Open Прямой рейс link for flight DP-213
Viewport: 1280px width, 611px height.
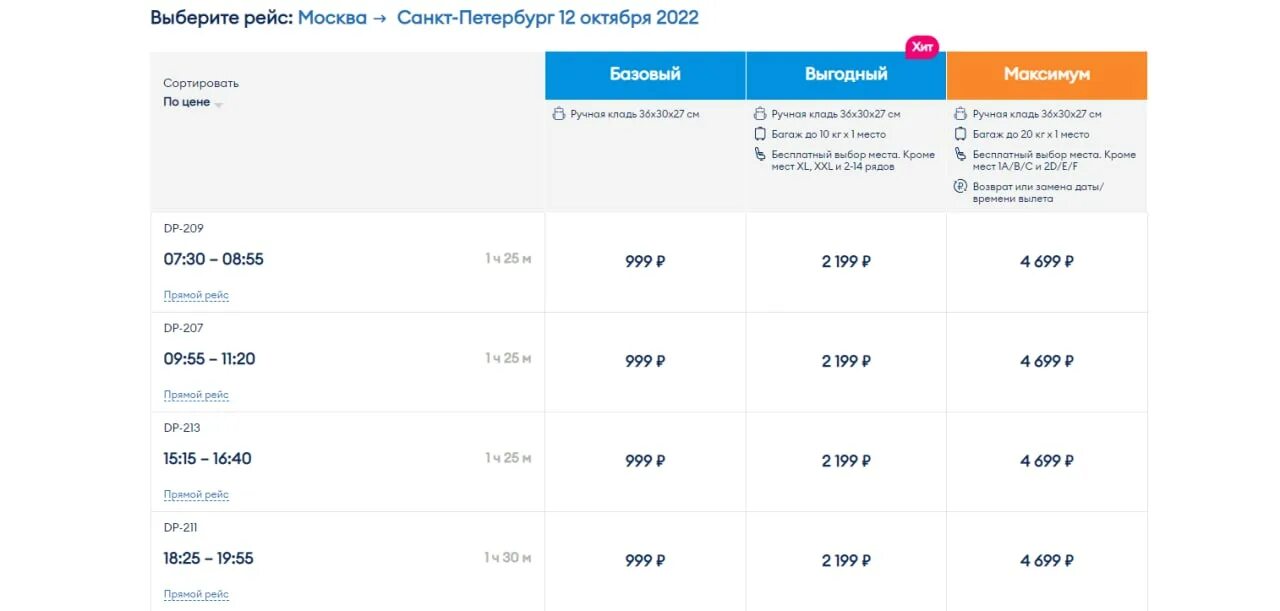point(196,495)
